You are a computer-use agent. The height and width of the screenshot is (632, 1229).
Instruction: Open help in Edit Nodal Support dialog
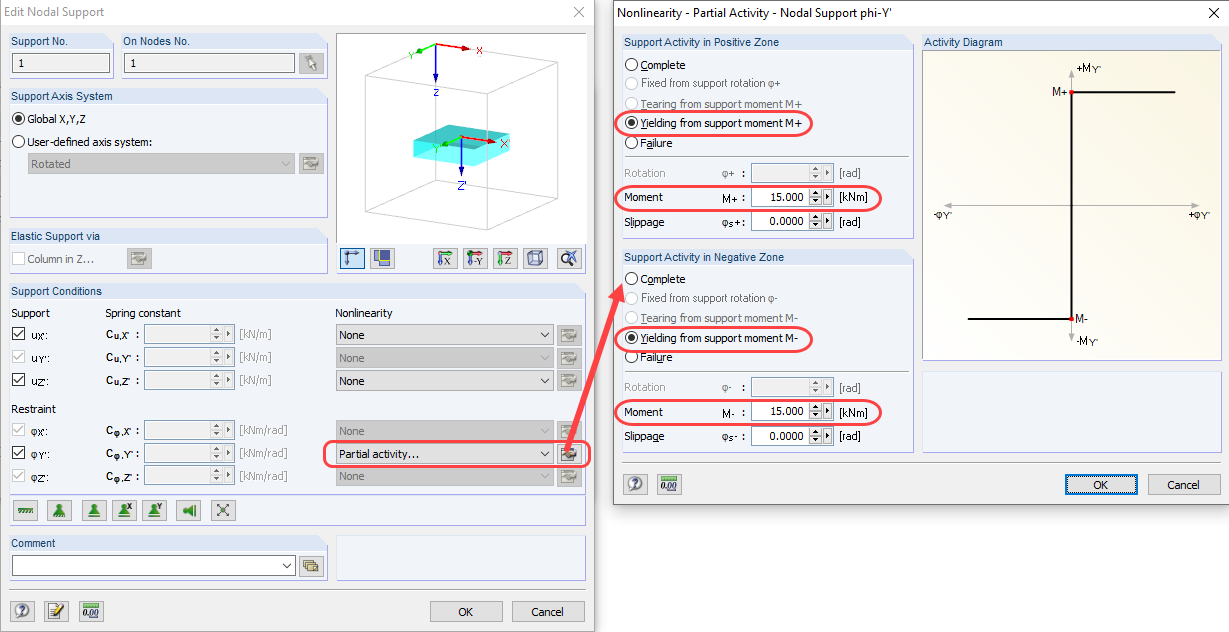22,611
